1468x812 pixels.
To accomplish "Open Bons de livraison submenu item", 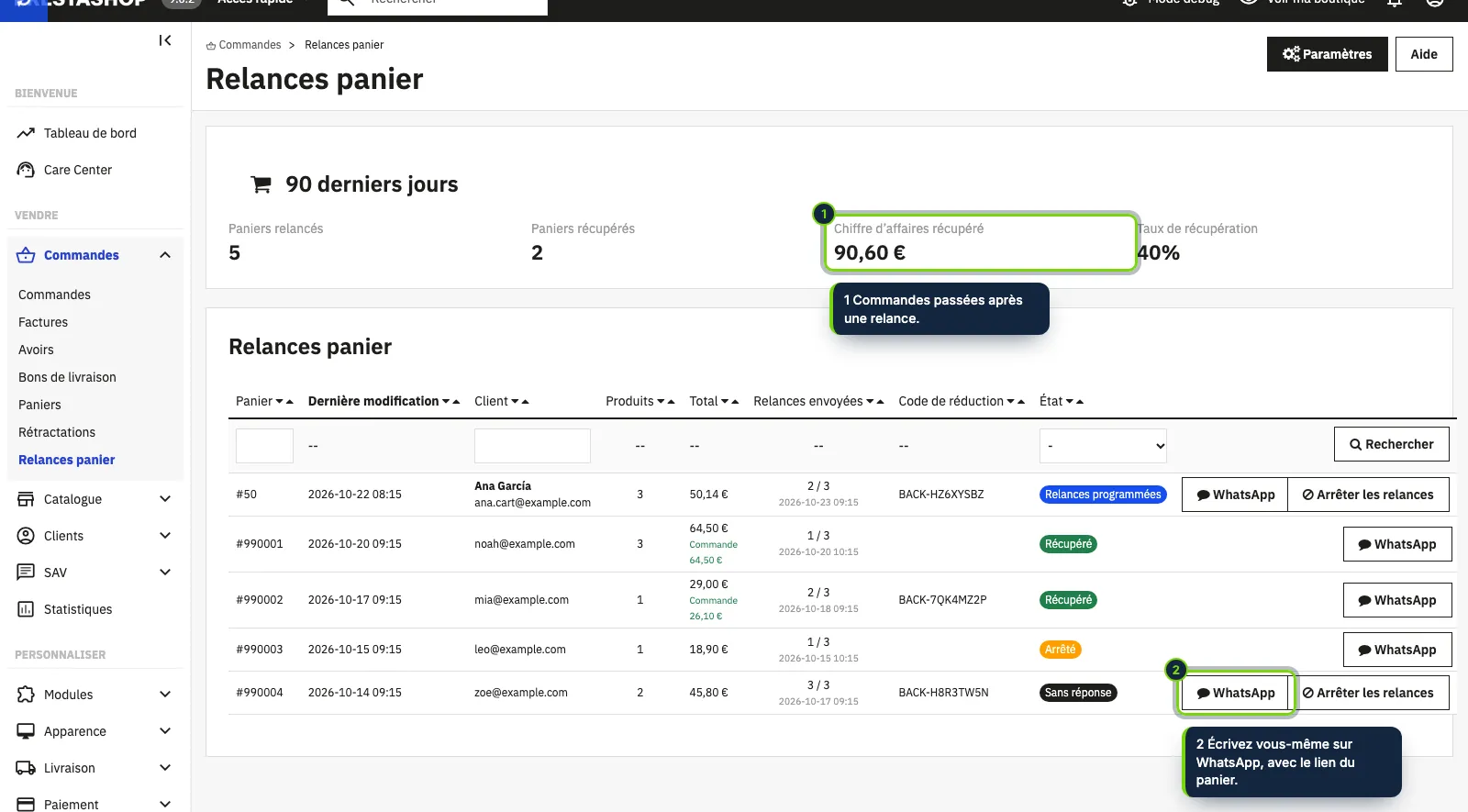I will [67, 377].
